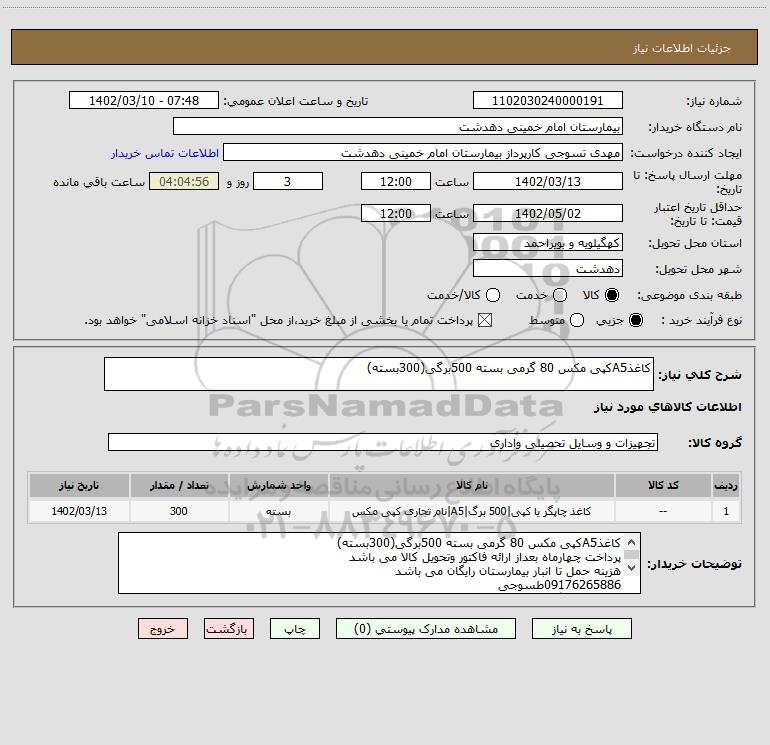The width and height of the screenshot is (770, 745).
Task: Select the متوسط purchase type radio
Action: click(577, 320)
